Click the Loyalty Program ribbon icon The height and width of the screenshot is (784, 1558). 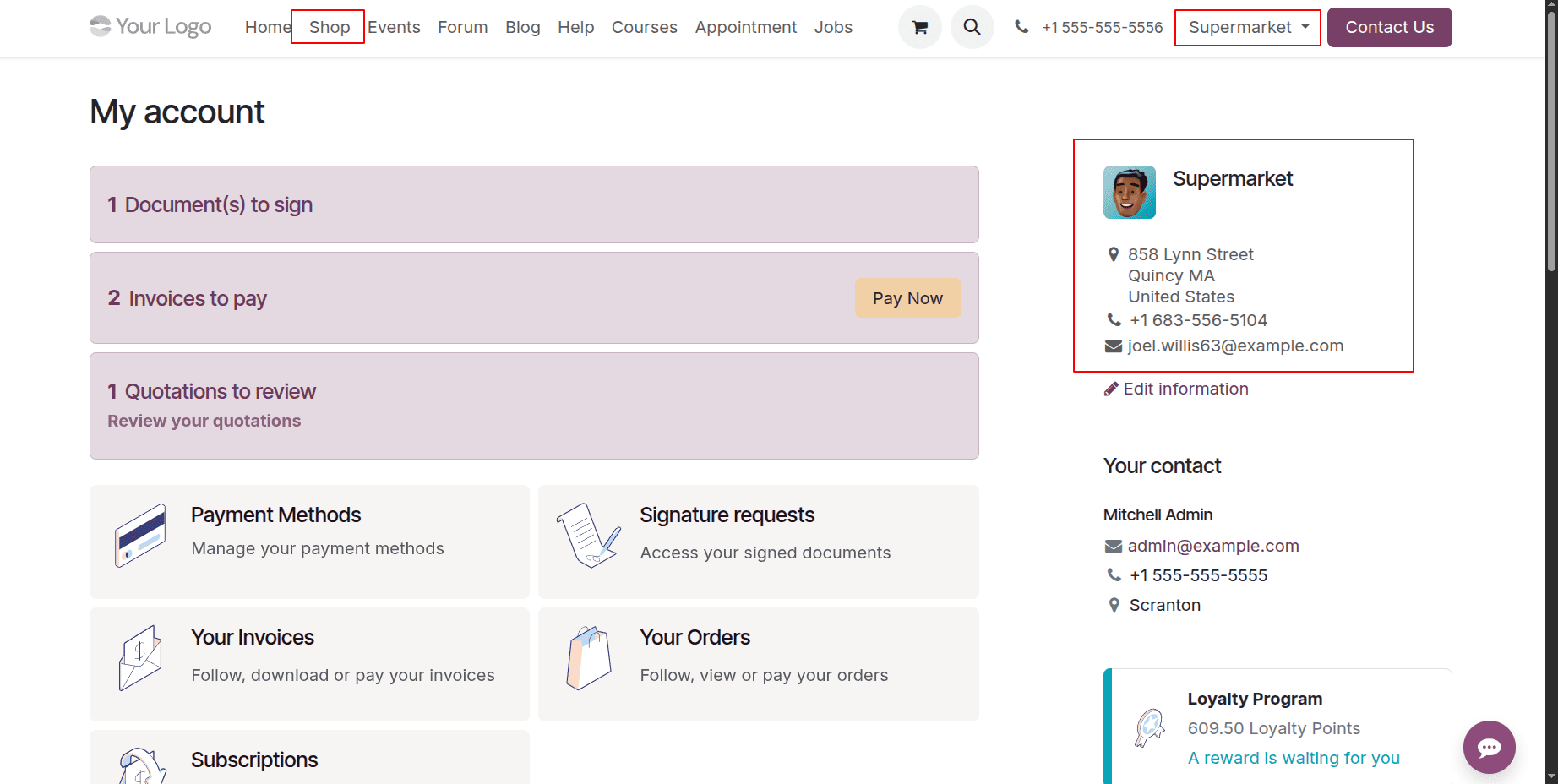(1150, 728)
